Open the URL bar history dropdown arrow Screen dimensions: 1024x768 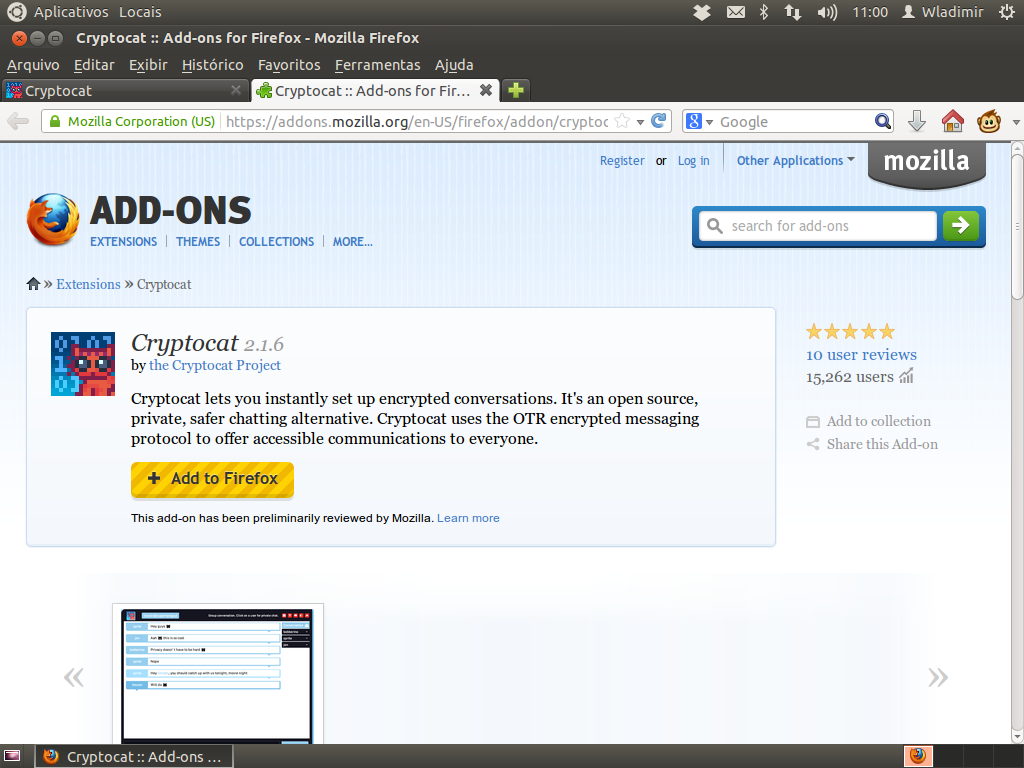pyautogui.click(x=640, y=122)
